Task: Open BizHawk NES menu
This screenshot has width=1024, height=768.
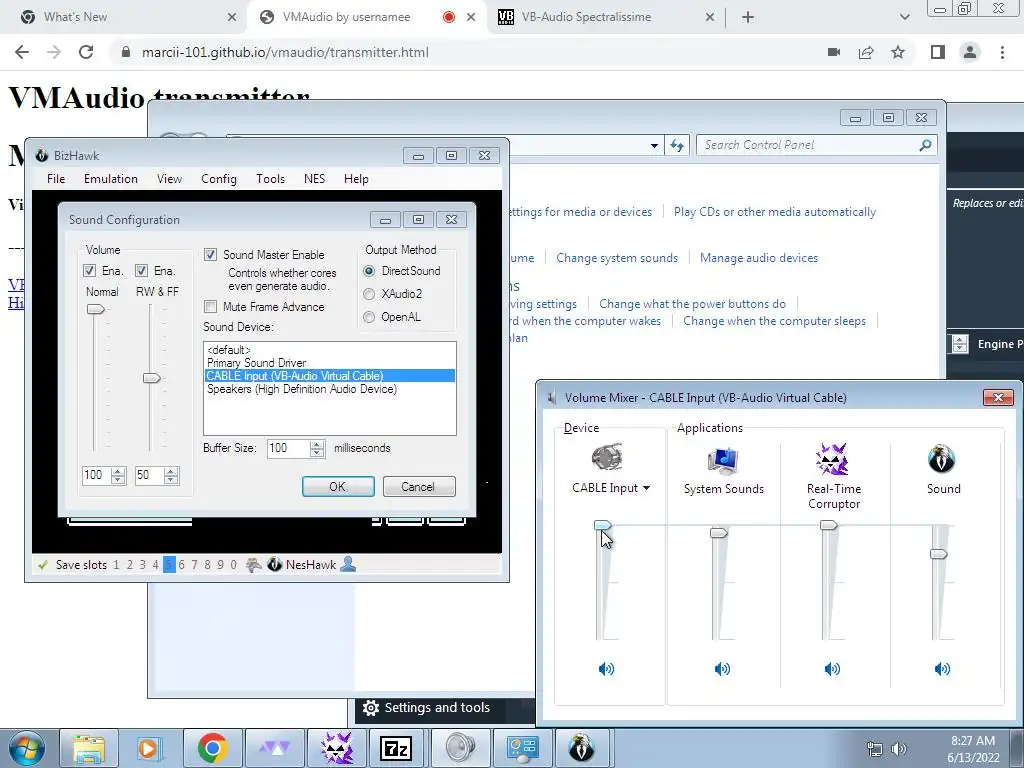Action: click(x=314, y=178)
